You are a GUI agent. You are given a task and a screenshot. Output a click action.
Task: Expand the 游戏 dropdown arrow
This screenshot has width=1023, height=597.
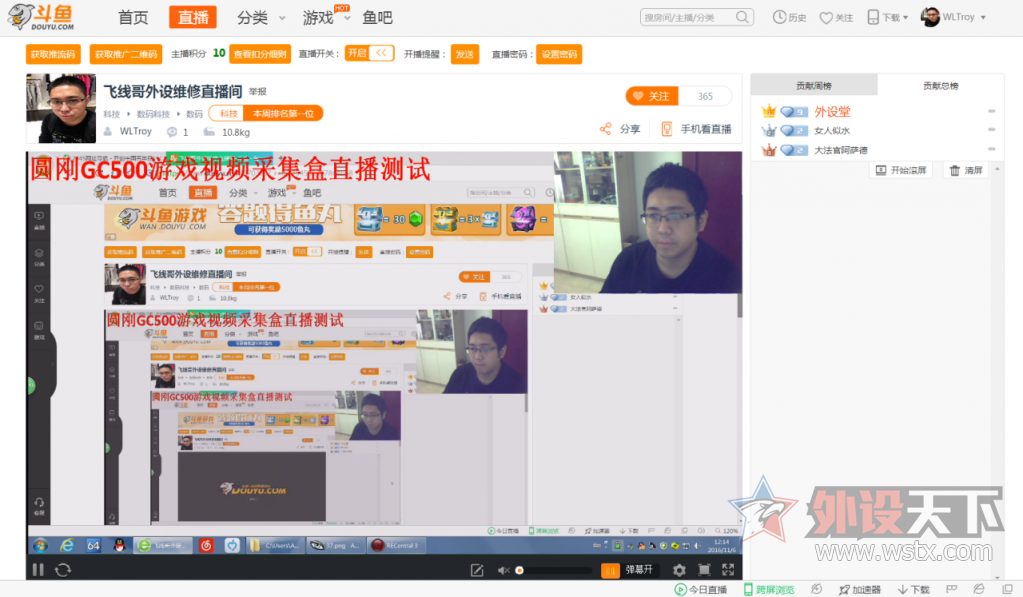(347, 18)
